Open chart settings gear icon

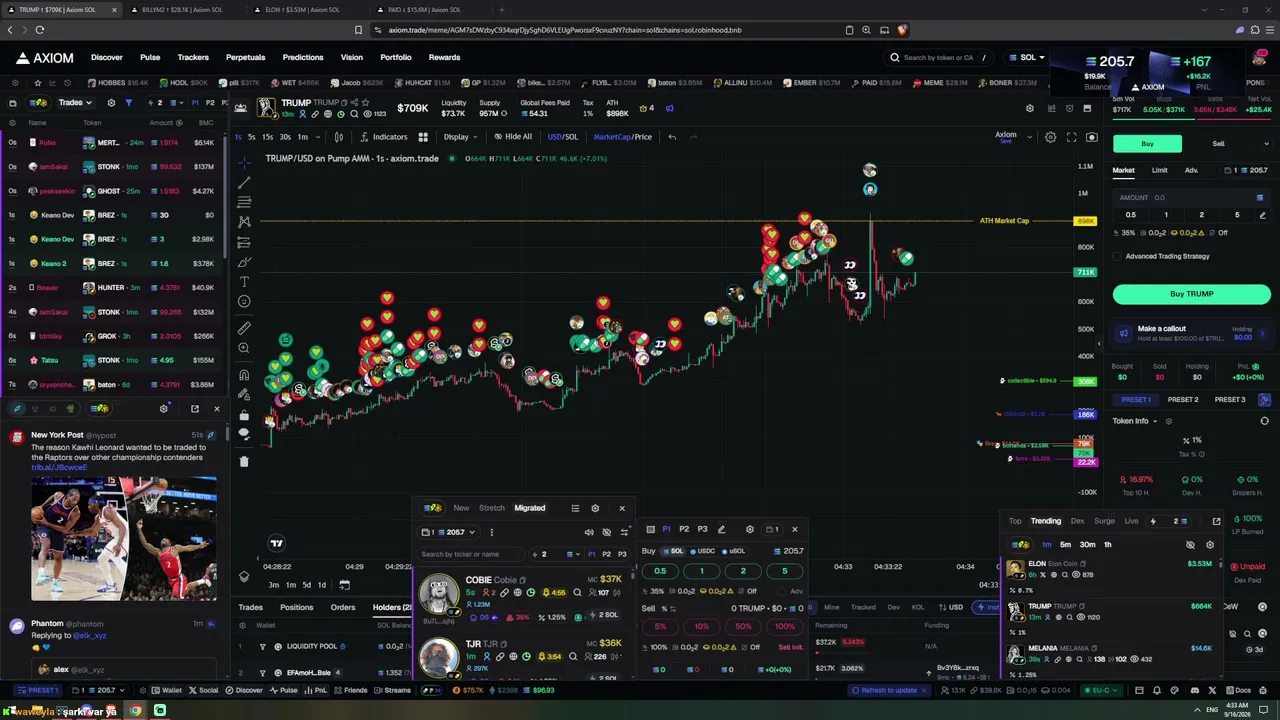coord(1050,137)
